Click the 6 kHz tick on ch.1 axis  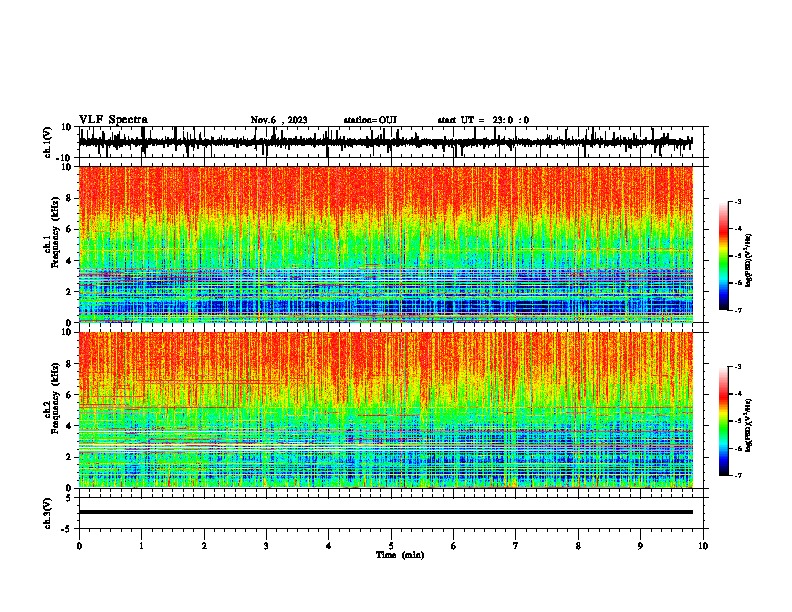point(69,229)
